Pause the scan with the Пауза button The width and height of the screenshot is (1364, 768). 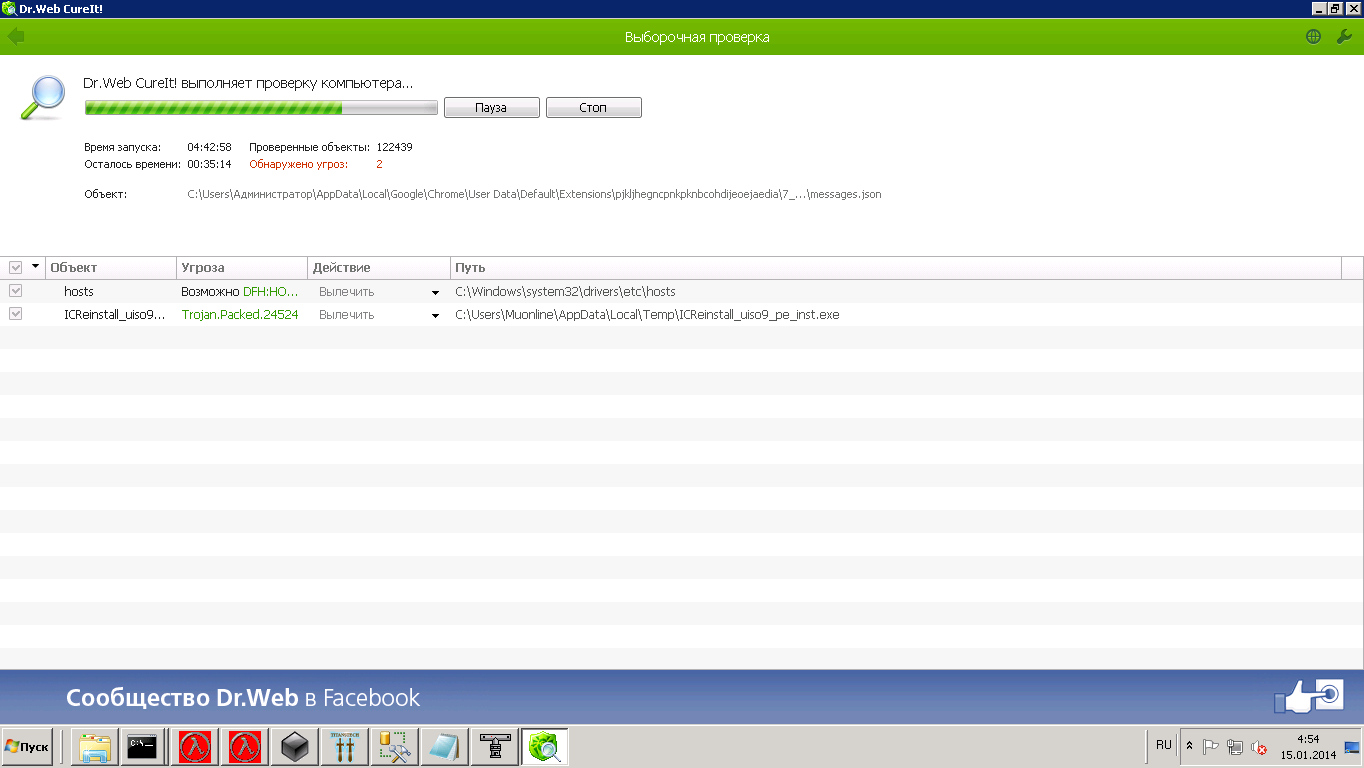pyautogui.click(x=492, y=108)
